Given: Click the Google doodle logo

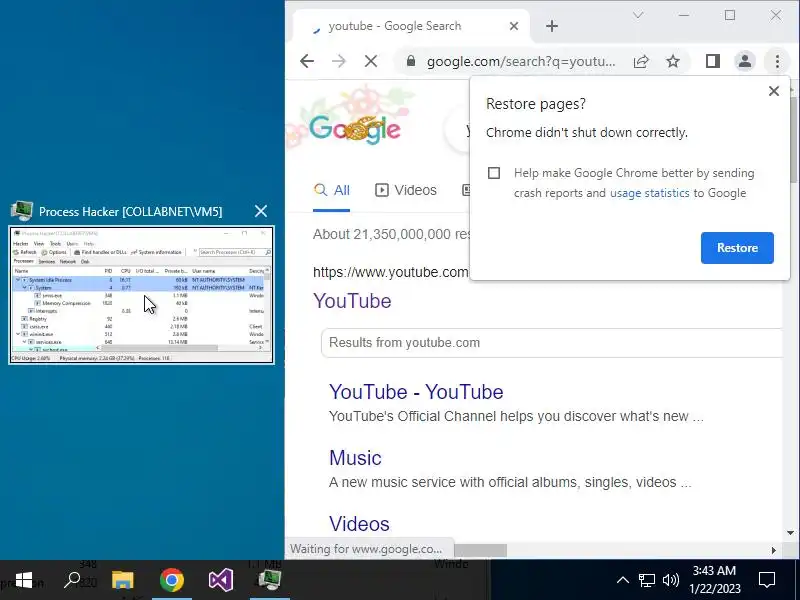Looking at the screenshot, I should click(x=354, y=128).
